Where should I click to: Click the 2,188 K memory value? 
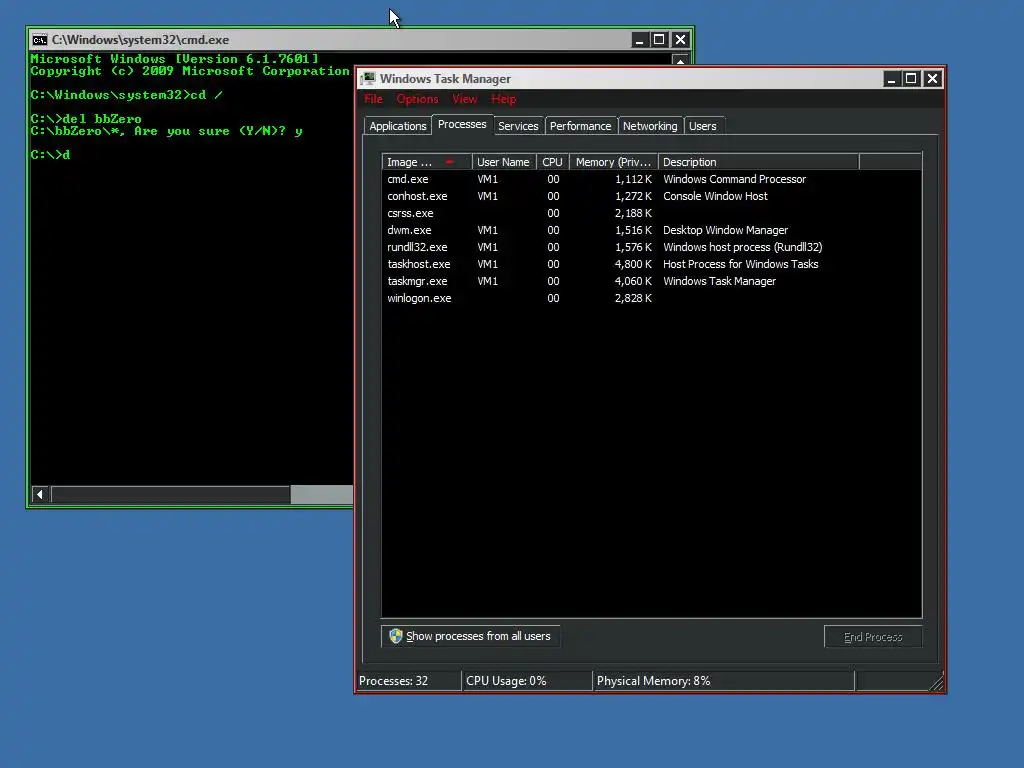coord(633,213)
